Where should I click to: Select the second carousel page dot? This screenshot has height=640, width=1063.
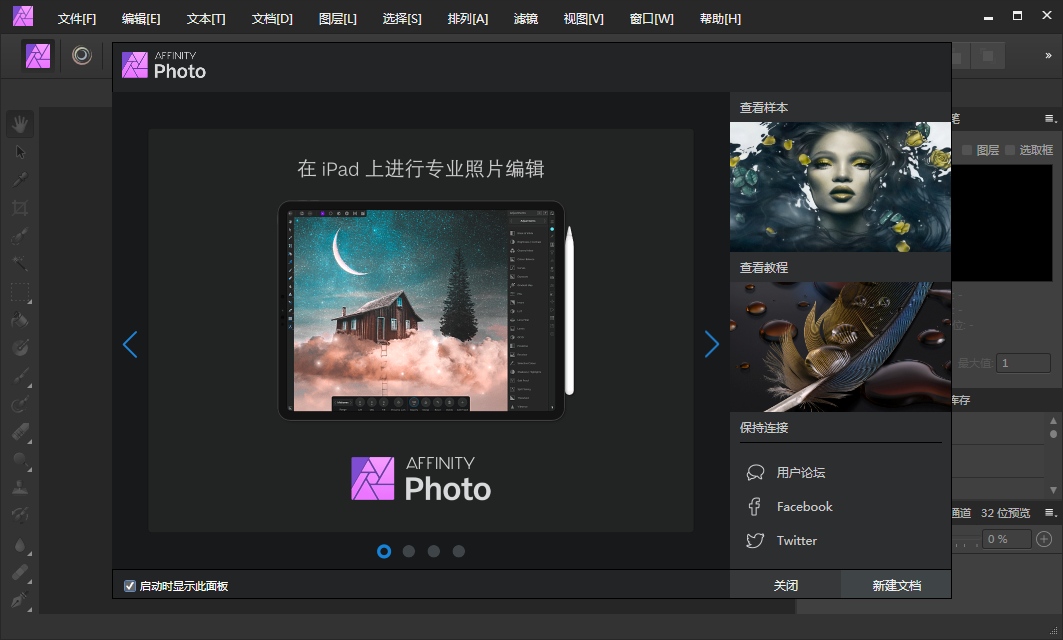pos(409,551)
